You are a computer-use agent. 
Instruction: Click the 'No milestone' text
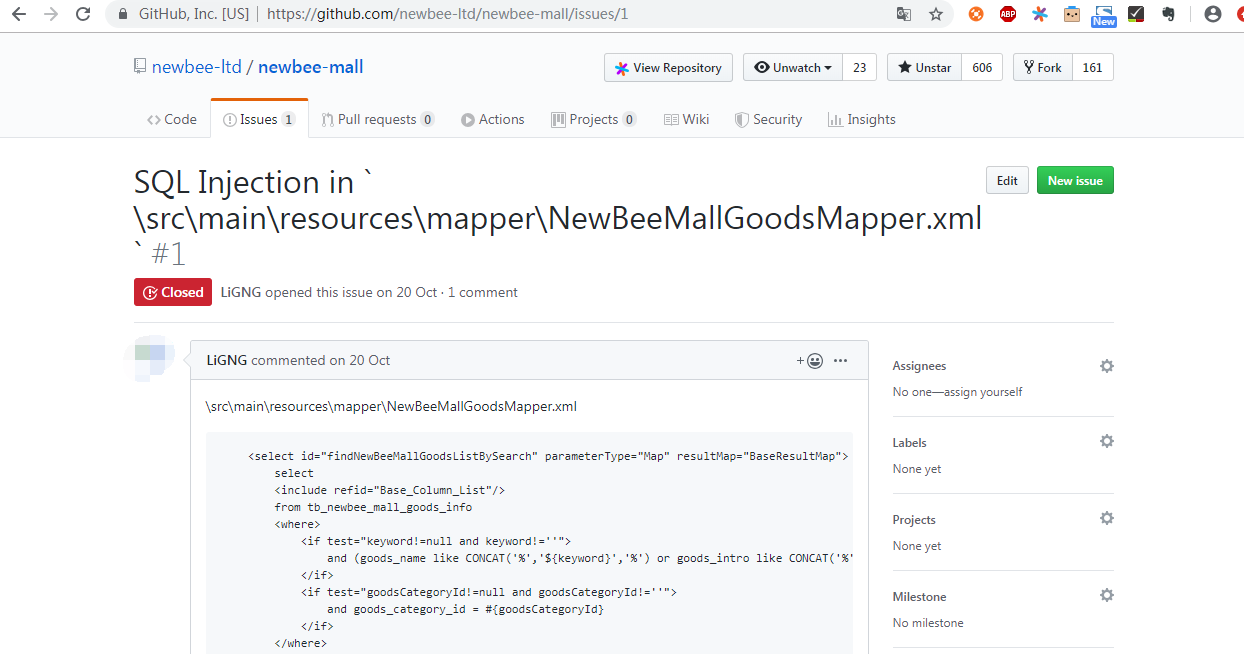click(x=928, y=623)
